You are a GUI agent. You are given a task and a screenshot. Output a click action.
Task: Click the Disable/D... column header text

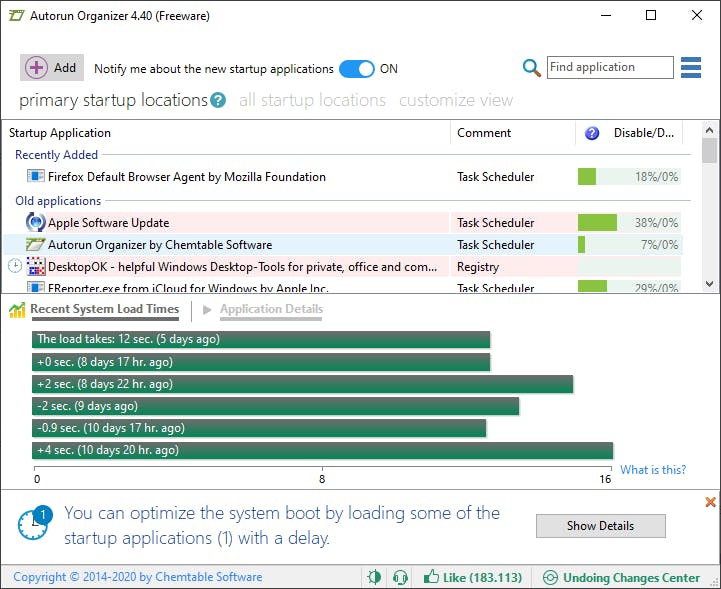tap(643, 133)
